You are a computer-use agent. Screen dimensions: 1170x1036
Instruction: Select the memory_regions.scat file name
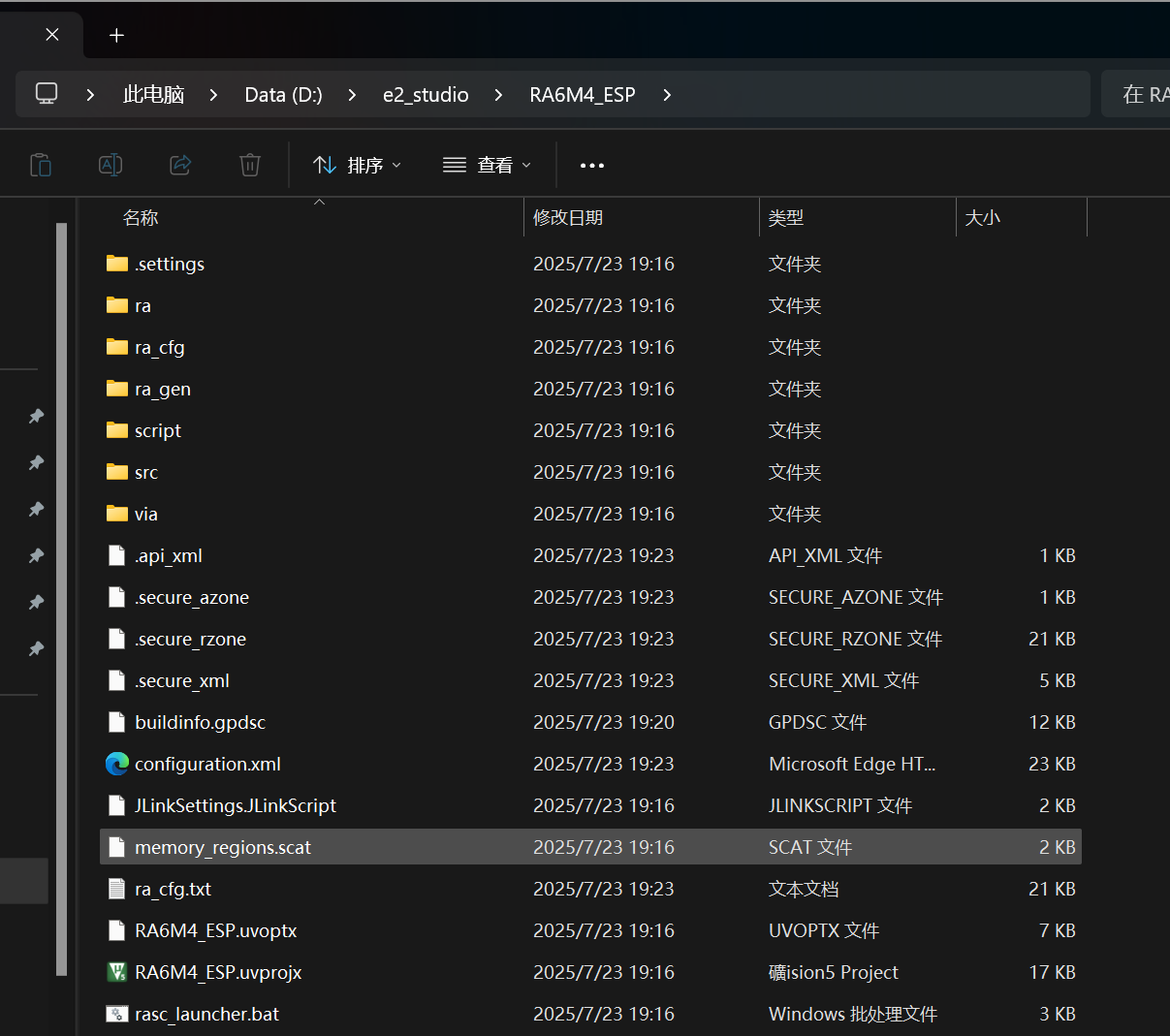(x=223, y=847)
